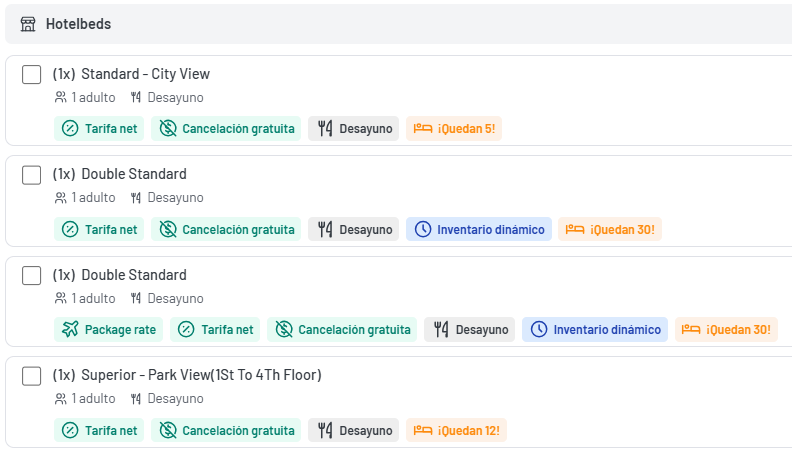Screen dimensions: 792x452
Task: Click Tarifa net tag in Superior Park View row
Action: point(99,430)
